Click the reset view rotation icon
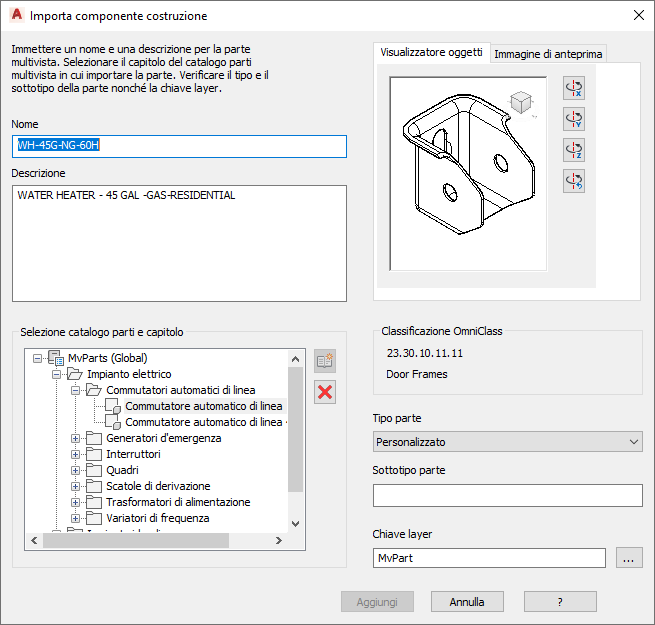The image size is (655, 625). point(574,181)
